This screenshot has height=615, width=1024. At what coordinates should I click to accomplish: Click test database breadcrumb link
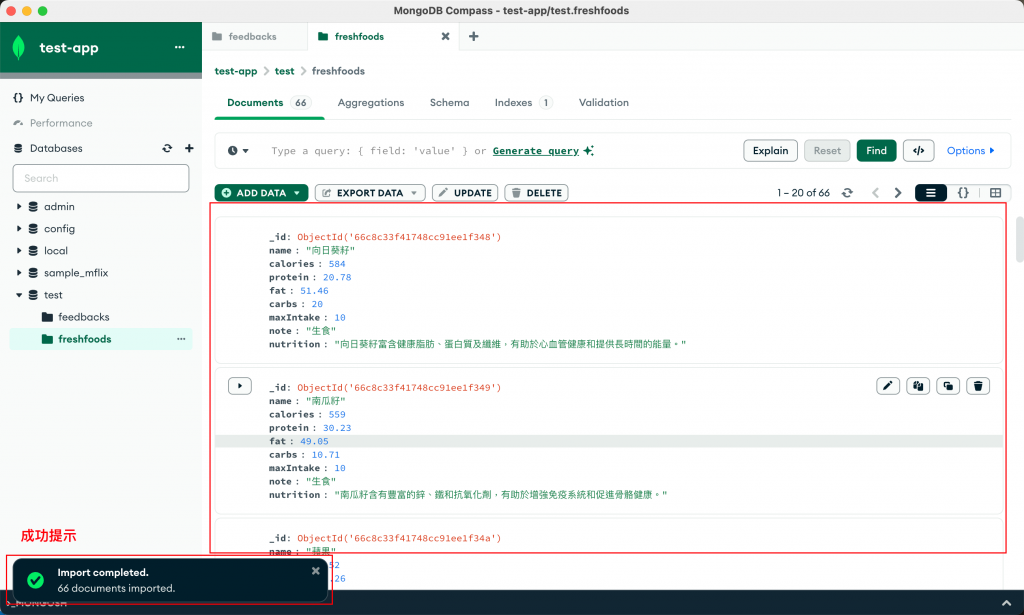pyautogui.click(x=284, y=71)
